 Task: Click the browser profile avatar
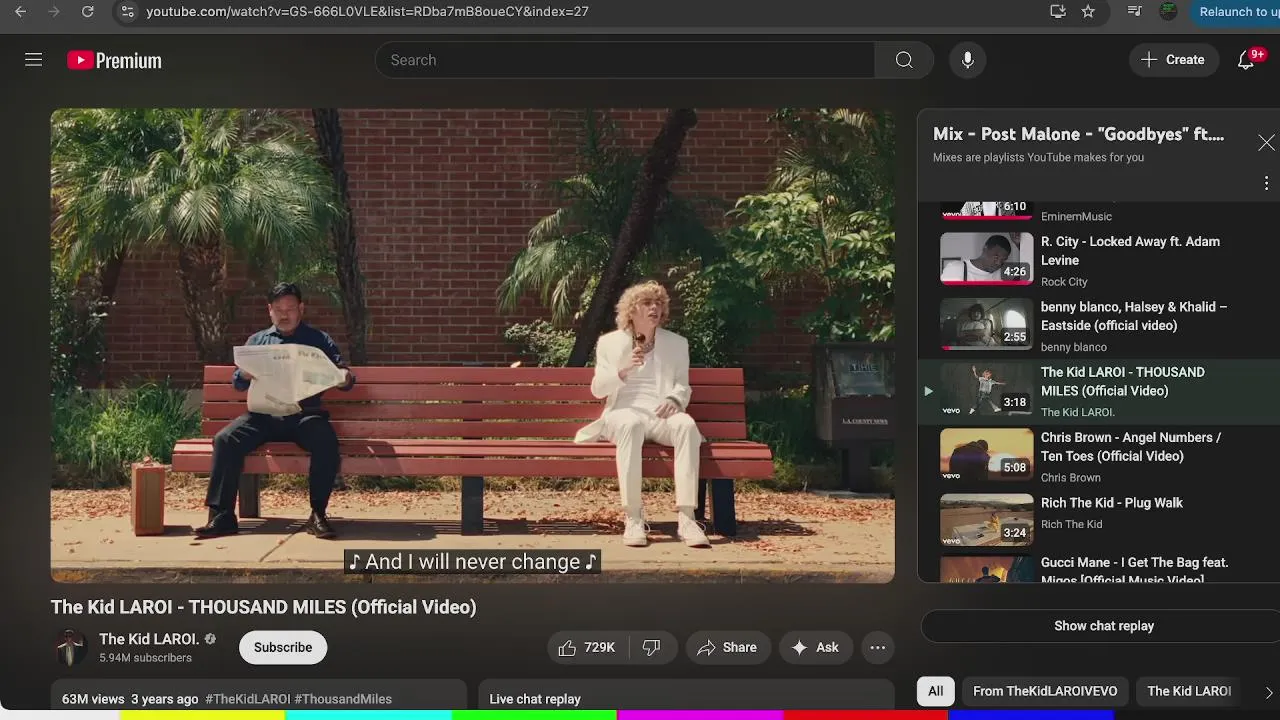coord(1168,12)
